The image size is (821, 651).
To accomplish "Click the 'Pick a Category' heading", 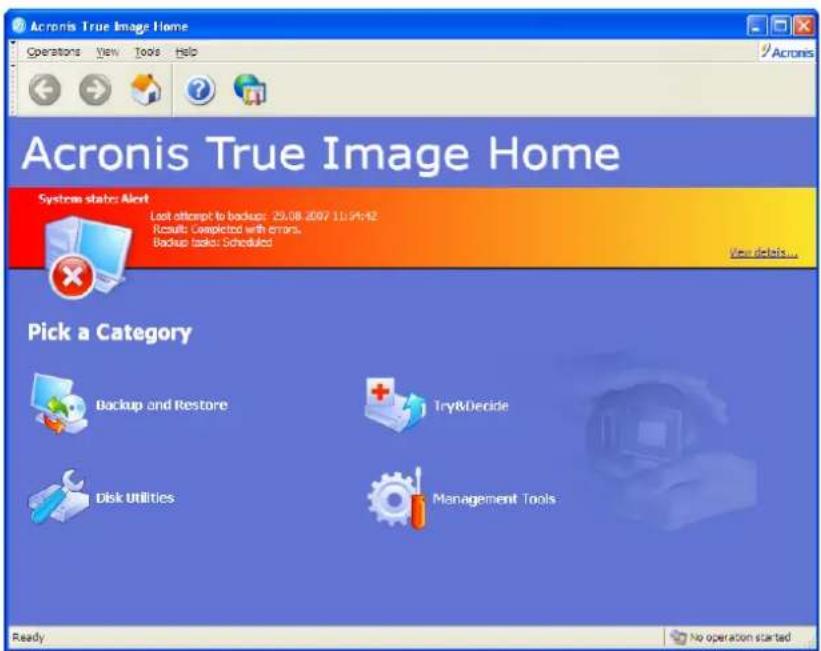I will (110, 333).
